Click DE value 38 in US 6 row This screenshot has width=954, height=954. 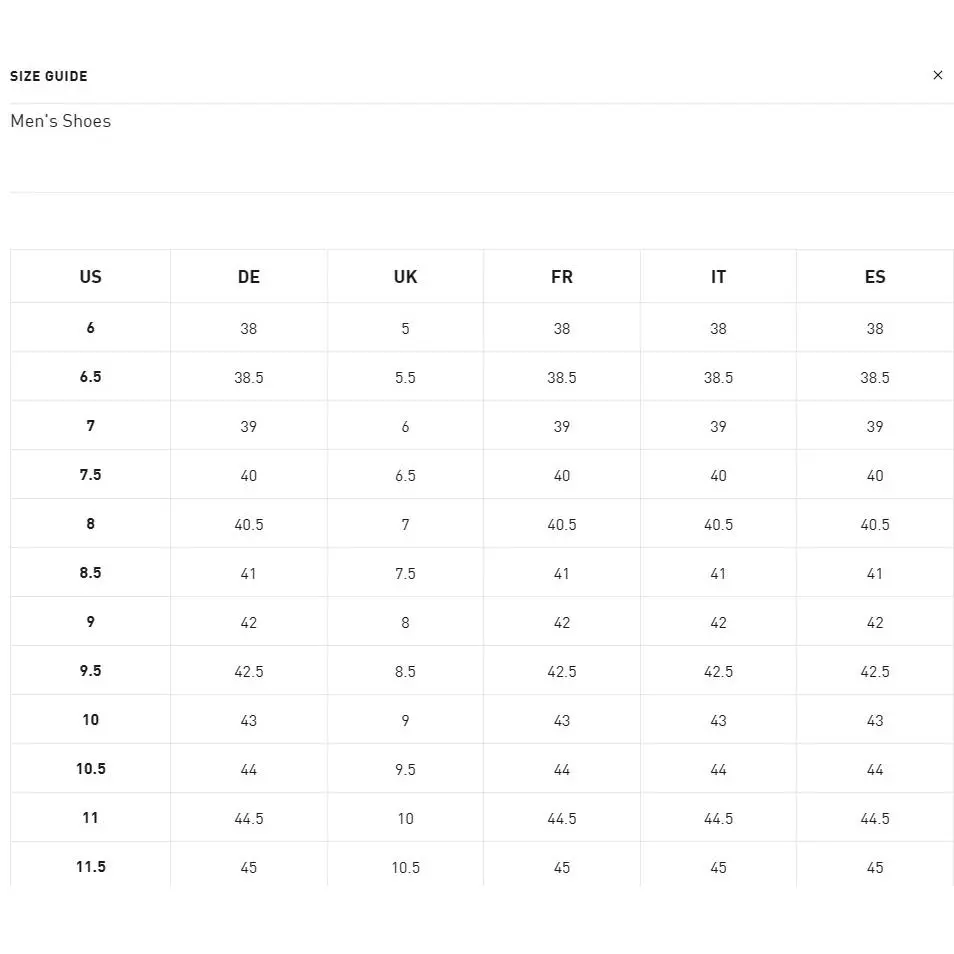[249, 329]
